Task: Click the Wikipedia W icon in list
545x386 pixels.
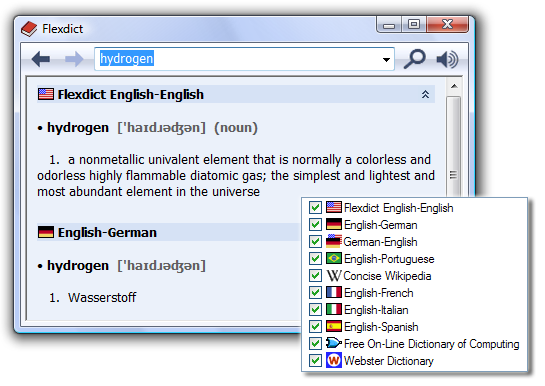Action: 334,276
